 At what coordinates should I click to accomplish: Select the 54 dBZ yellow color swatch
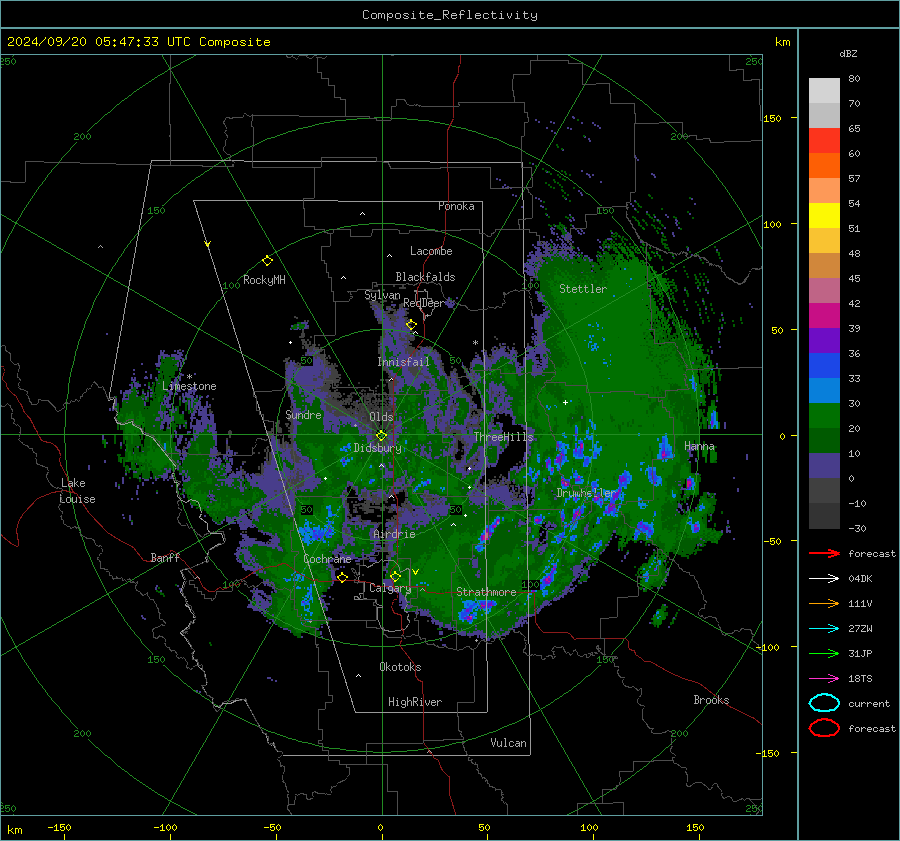pos(824,216)
